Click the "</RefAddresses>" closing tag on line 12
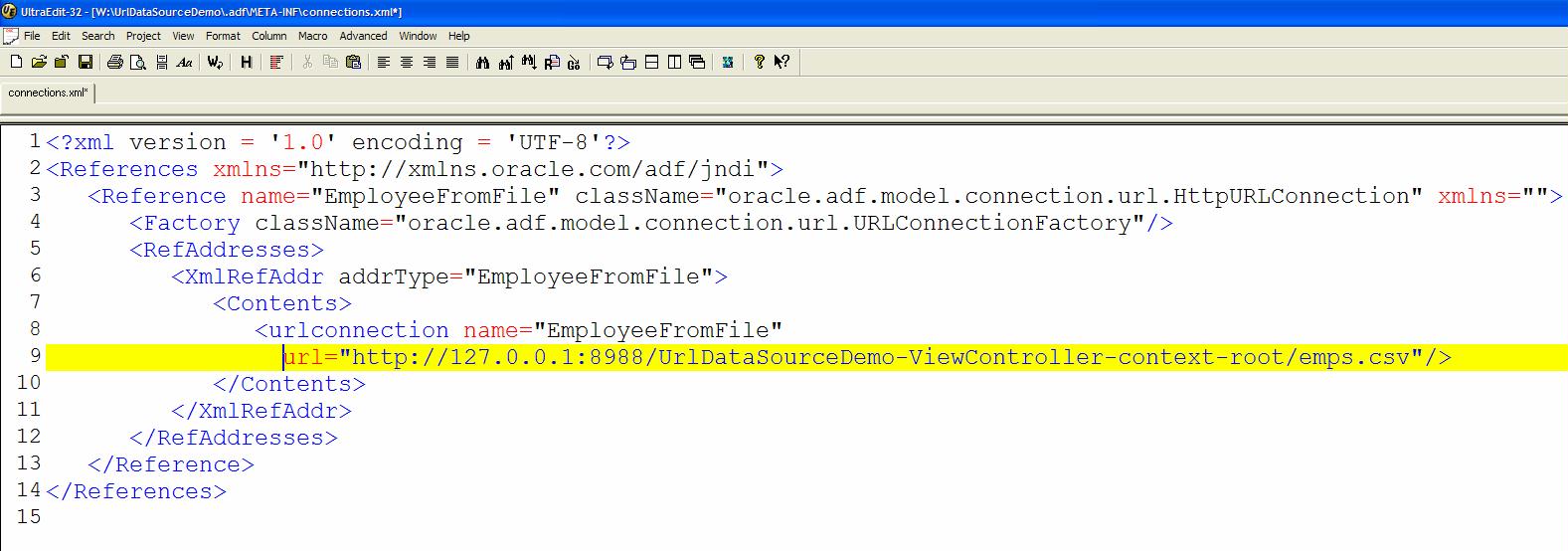Image resolution: width=1568 pixels, height=551 pixels. (x=234, y=438)
